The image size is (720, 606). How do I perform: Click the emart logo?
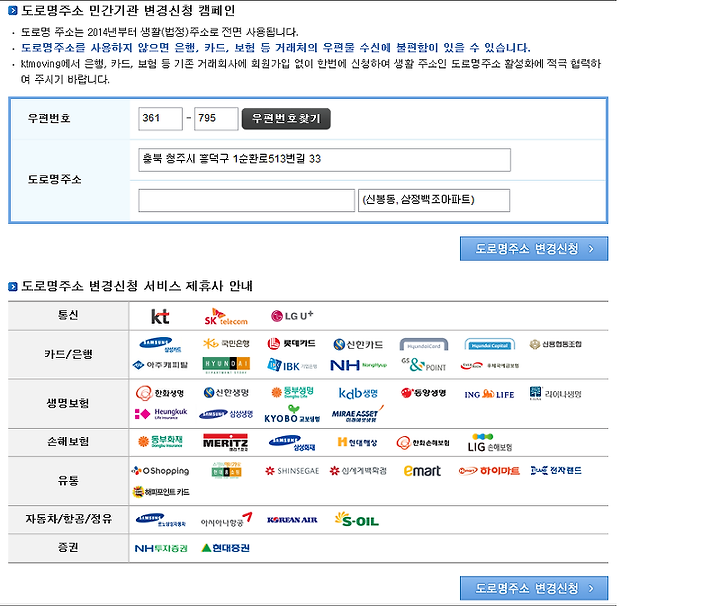coord(422,471)
